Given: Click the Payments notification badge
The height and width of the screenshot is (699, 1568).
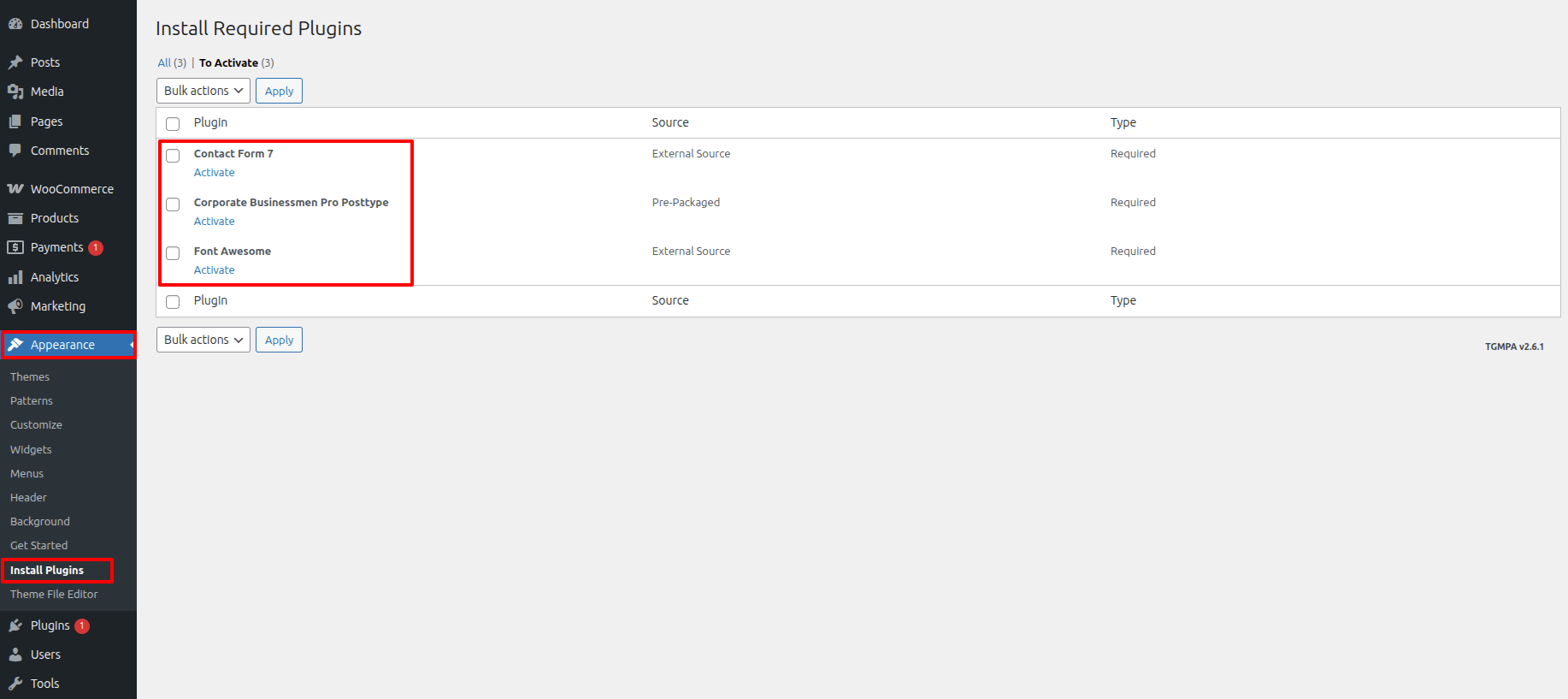Looking at the screenshot, I should [x=96, y=248].
